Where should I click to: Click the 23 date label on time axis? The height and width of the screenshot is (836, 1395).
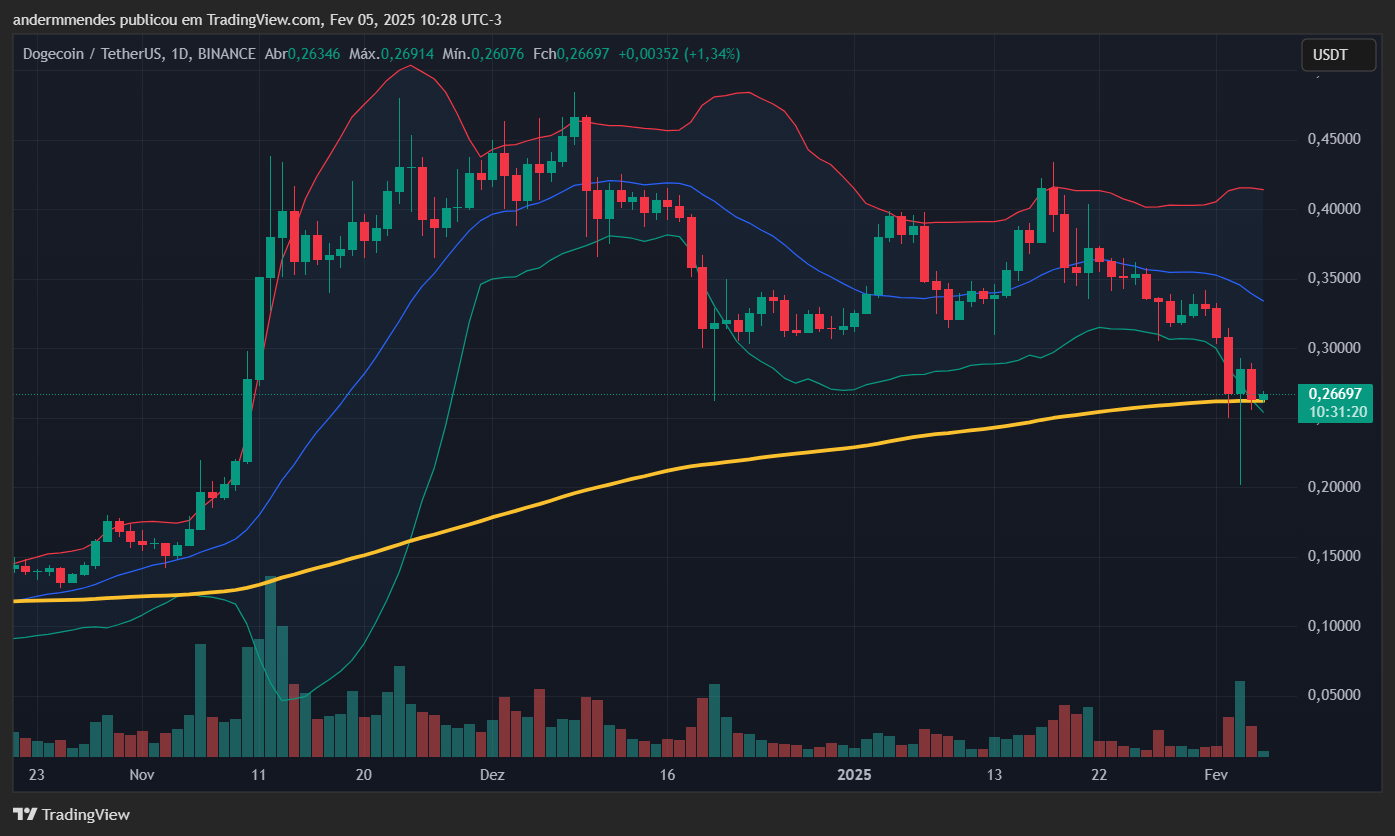pyautogui.click(x=38, y=775)
